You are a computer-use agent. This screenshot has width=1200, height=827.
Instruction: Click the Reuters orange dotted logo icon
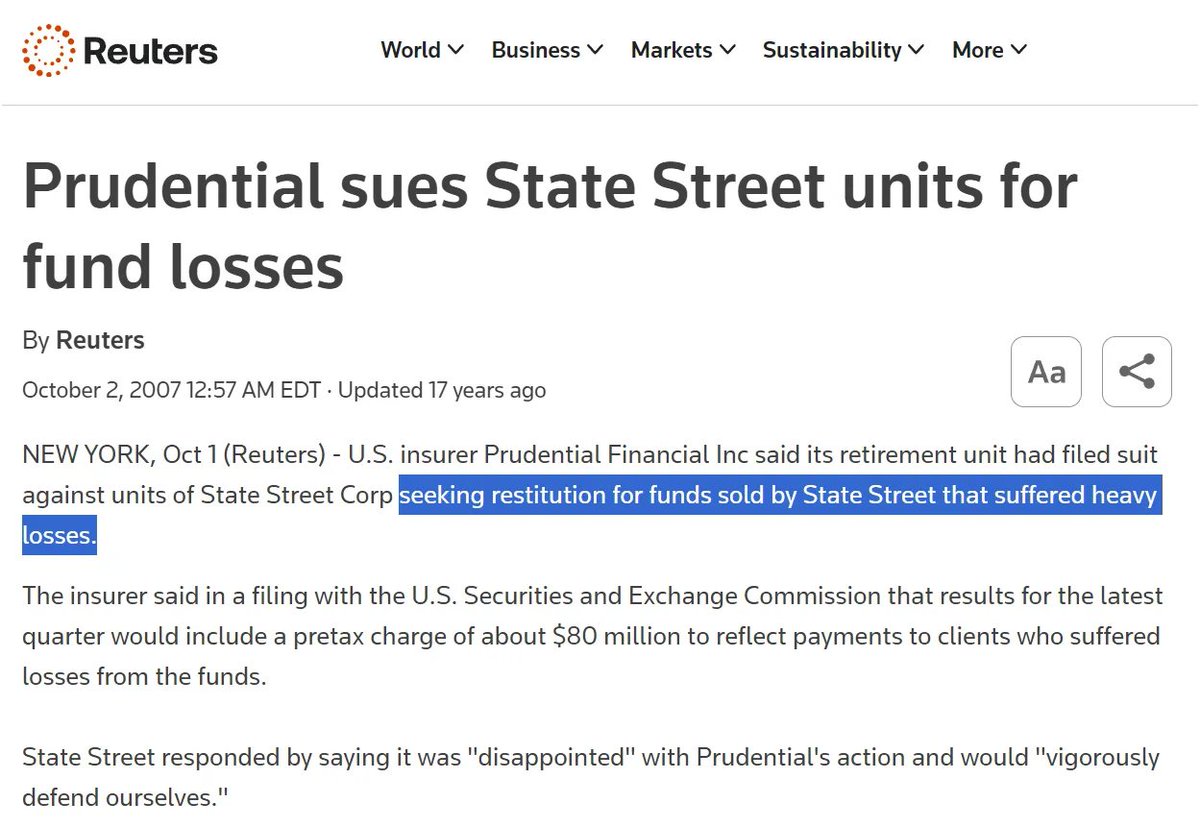(47, 50)
